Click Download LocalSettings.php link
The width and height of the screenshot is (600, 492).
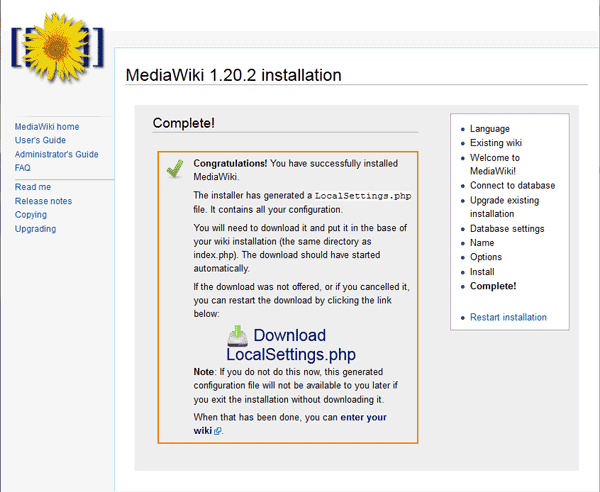[x=291, y=345]
